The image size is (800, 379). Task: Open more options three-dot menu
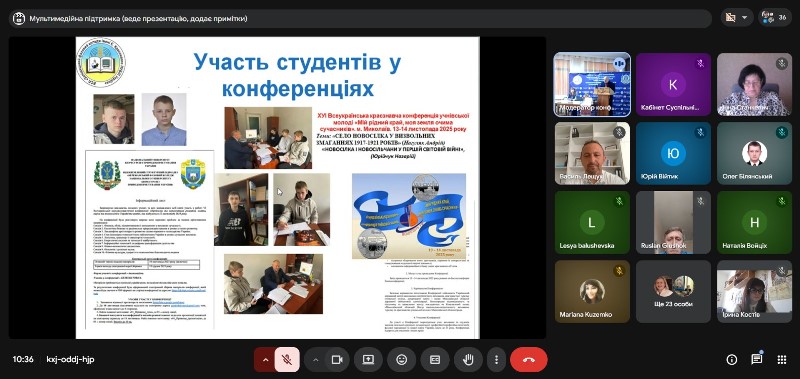point(496,360)
